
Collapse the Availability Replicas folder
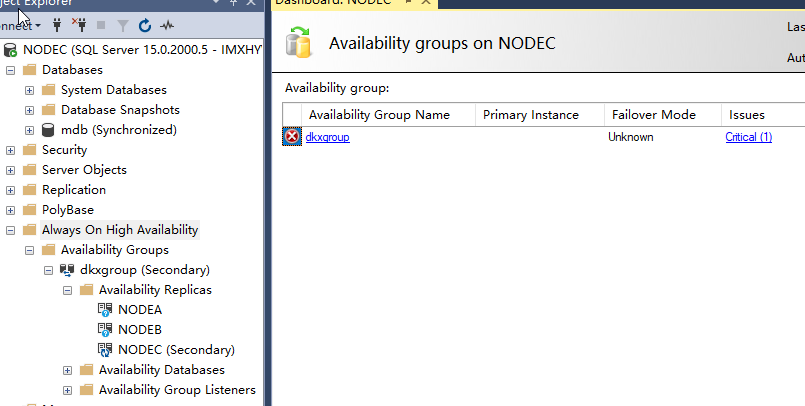67,290
